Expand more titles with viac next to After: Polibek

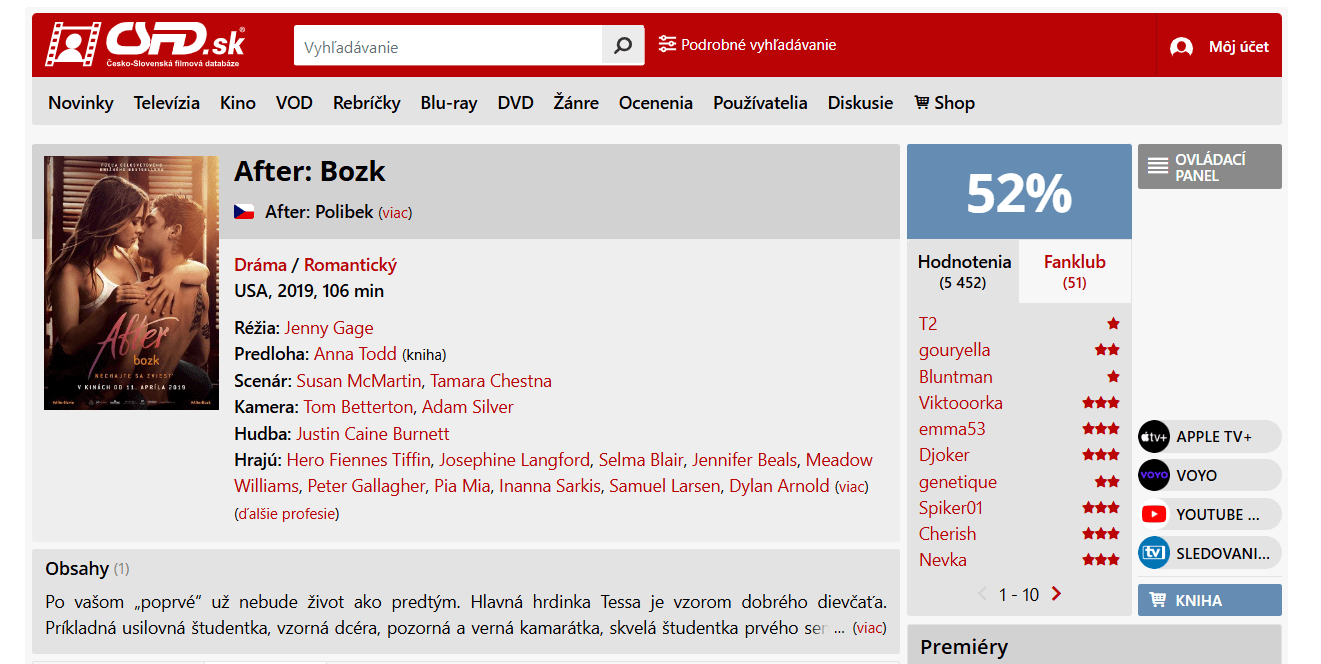pyautogui.click(x=395, y=213)
